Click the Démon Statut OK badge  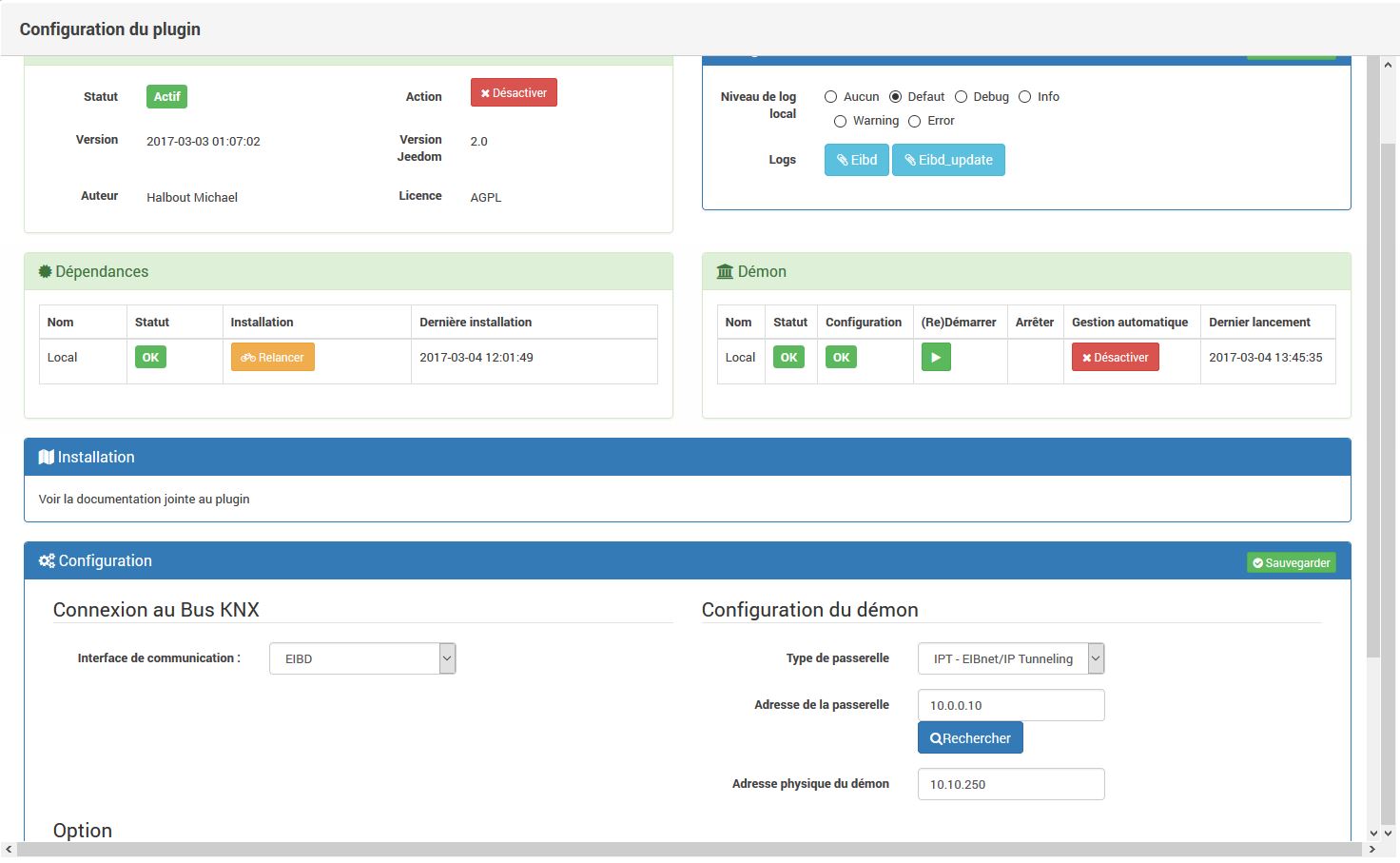tap(788, 358)
